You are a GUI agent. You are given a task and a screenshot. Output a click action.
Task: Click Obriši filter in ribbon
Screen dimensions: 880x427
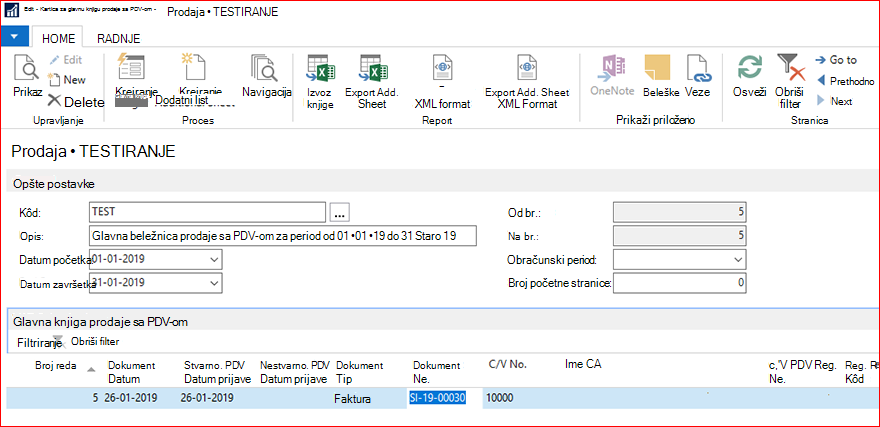[x=790, y=81]
